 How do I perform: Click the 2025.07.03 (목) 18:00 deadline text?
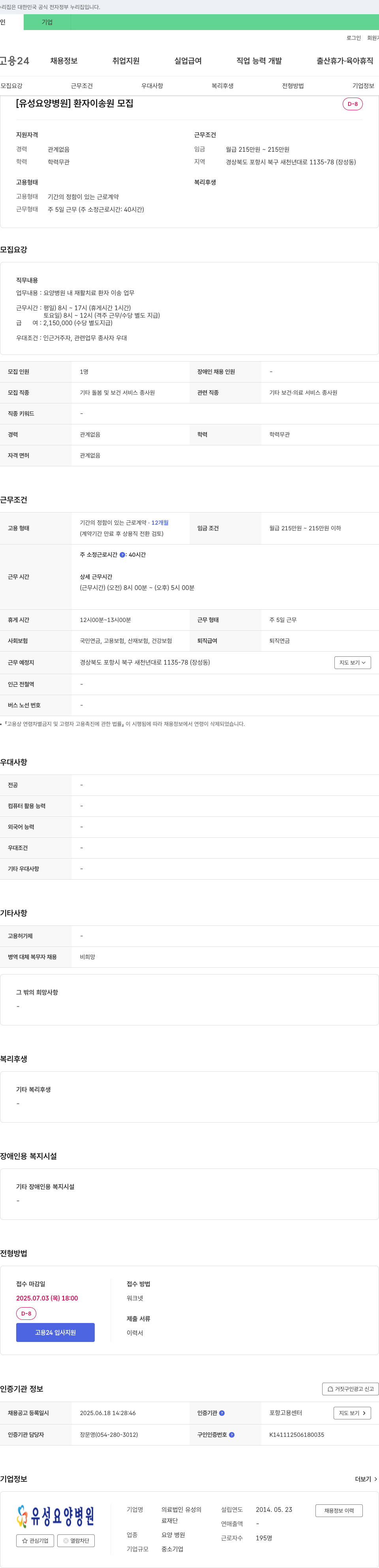pos(47,1298)
